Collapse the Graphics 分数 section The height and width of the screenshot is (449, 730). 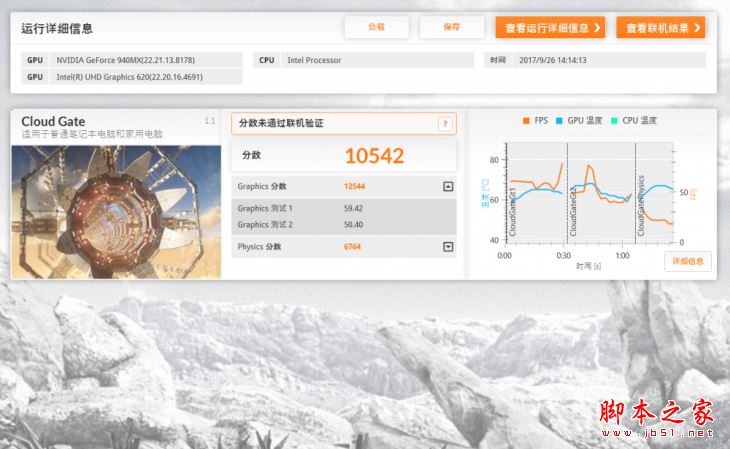[x=448, y=186]
